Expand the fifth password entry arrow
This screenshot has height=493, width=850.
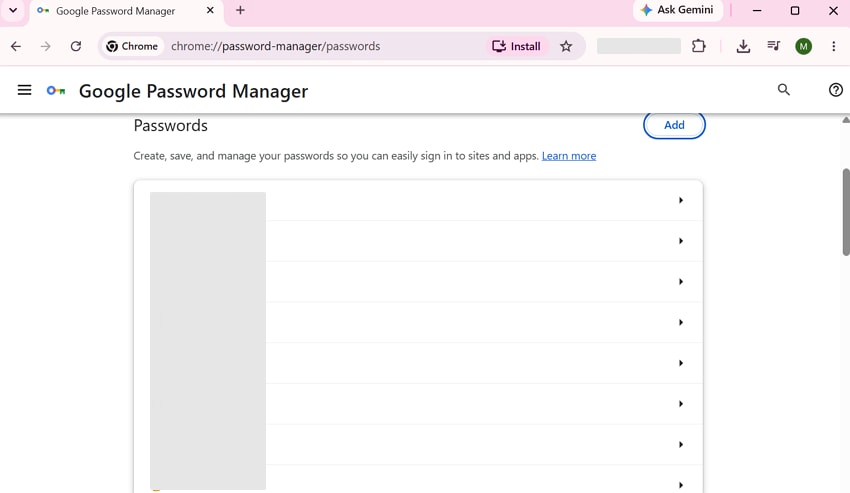point(681,363)
